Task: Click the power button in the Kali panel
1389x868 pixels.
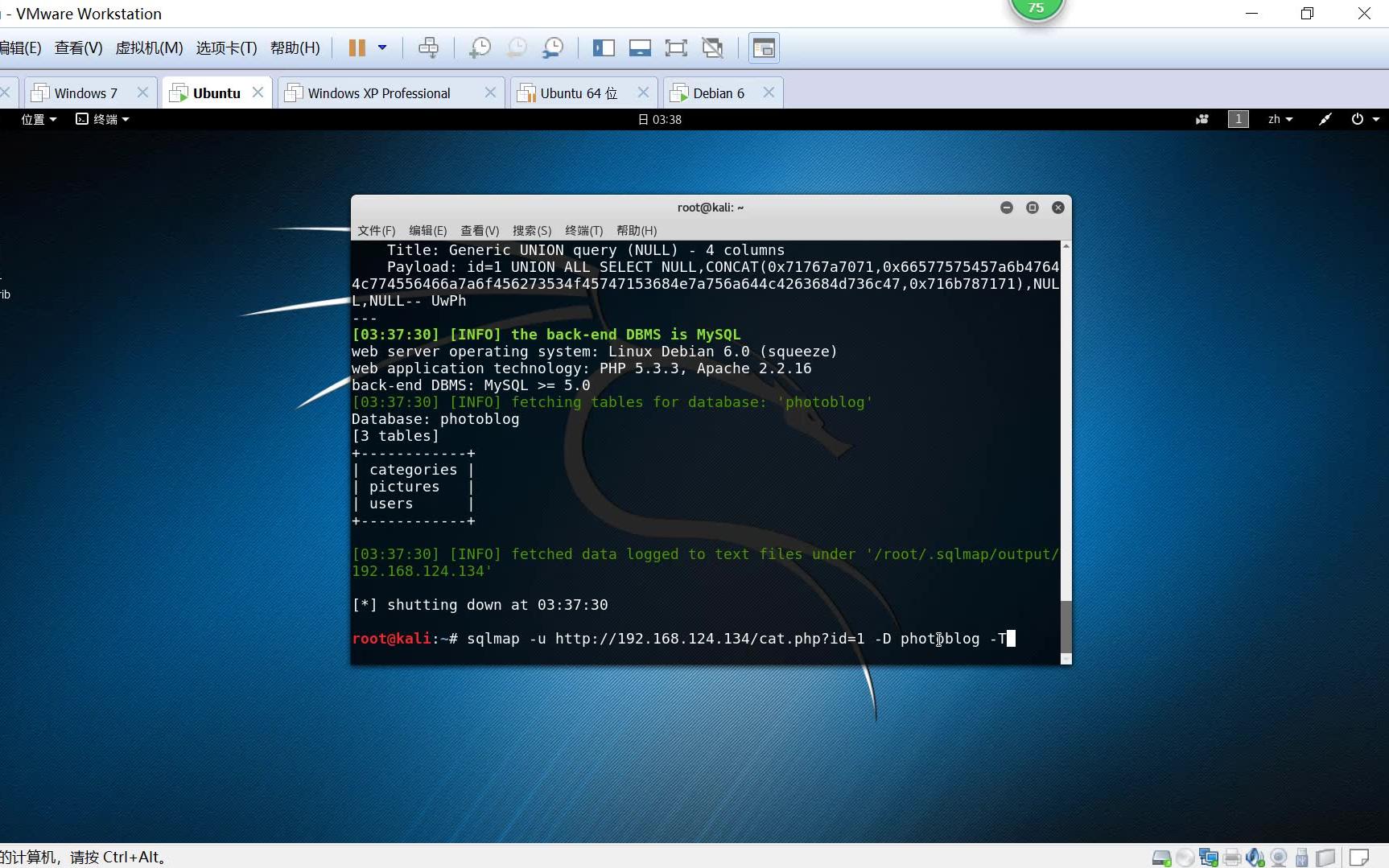Action: pyautogui.click(x=1358, y=119)
